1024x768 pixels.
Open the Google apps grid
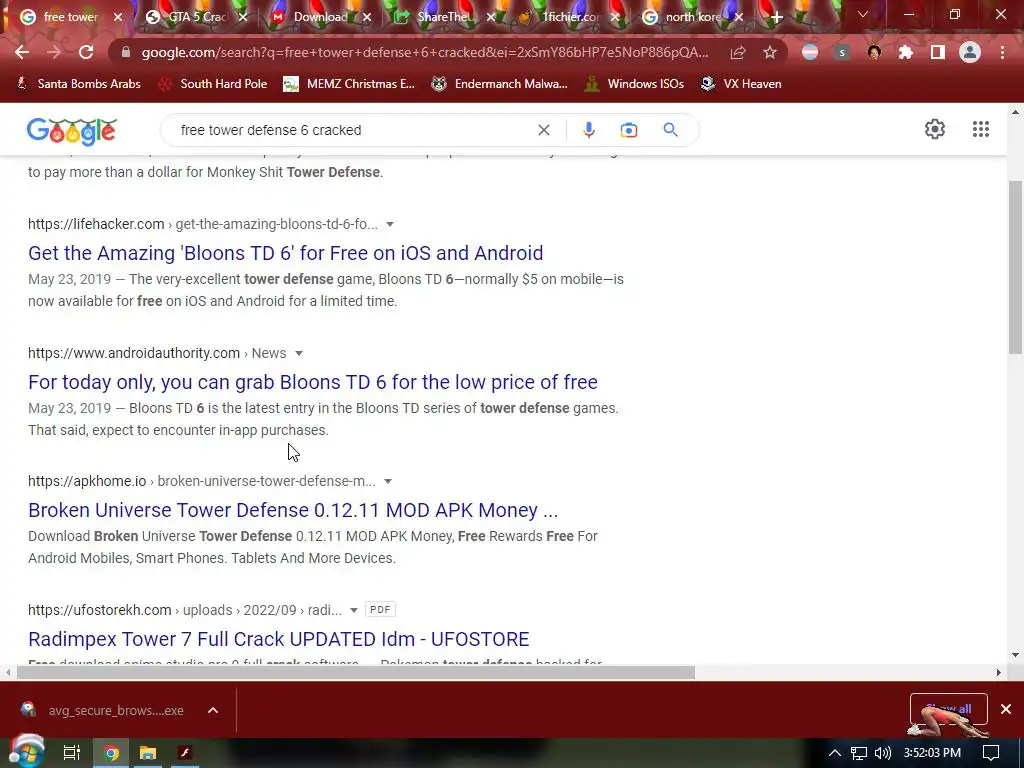pyautogui.click(x=981, y=129)
